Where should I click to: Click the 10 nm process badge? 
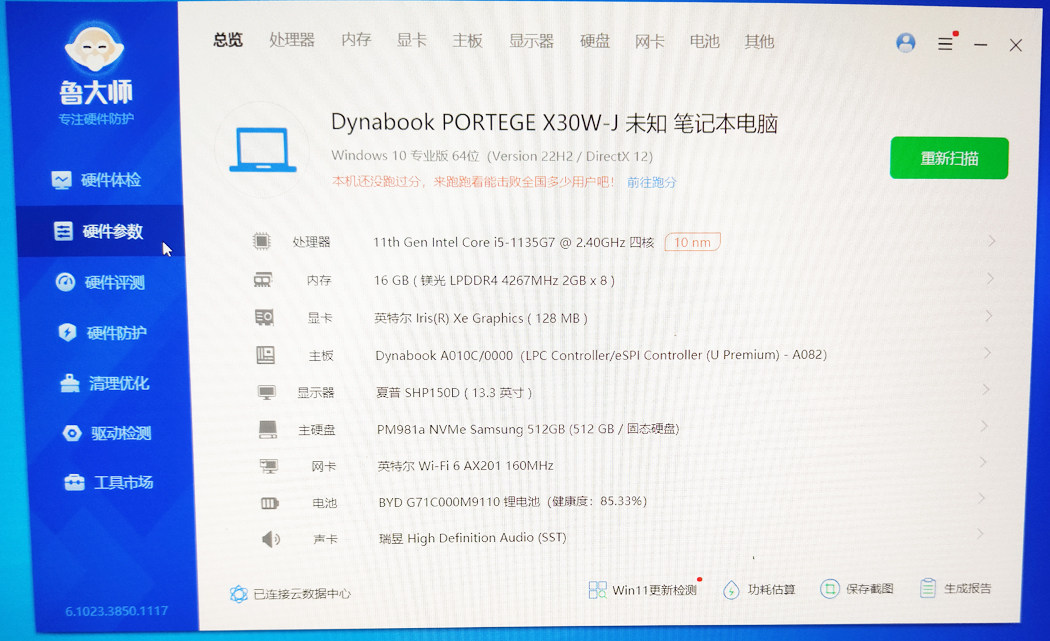tap(692, 242)
